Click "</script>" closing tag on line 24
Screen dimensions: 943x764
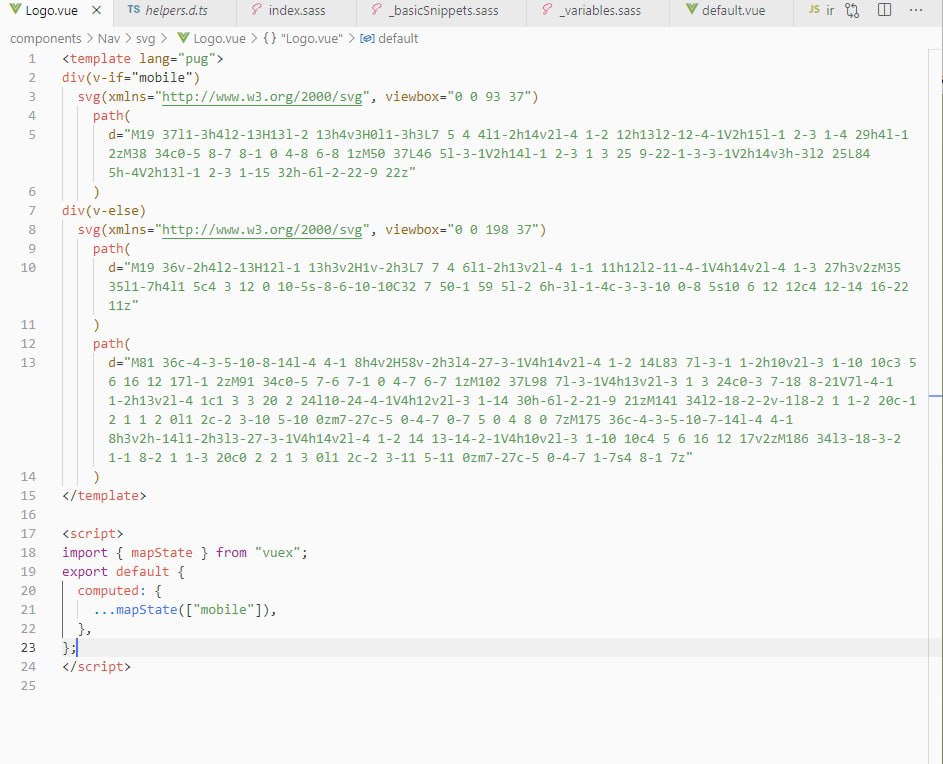(x=96, y=667)
